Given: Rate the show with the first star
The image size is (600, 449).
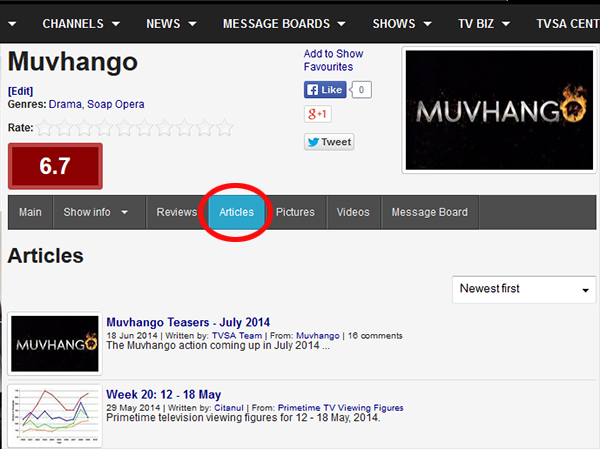Looking at the screenshot, I should tap(45, 128).
